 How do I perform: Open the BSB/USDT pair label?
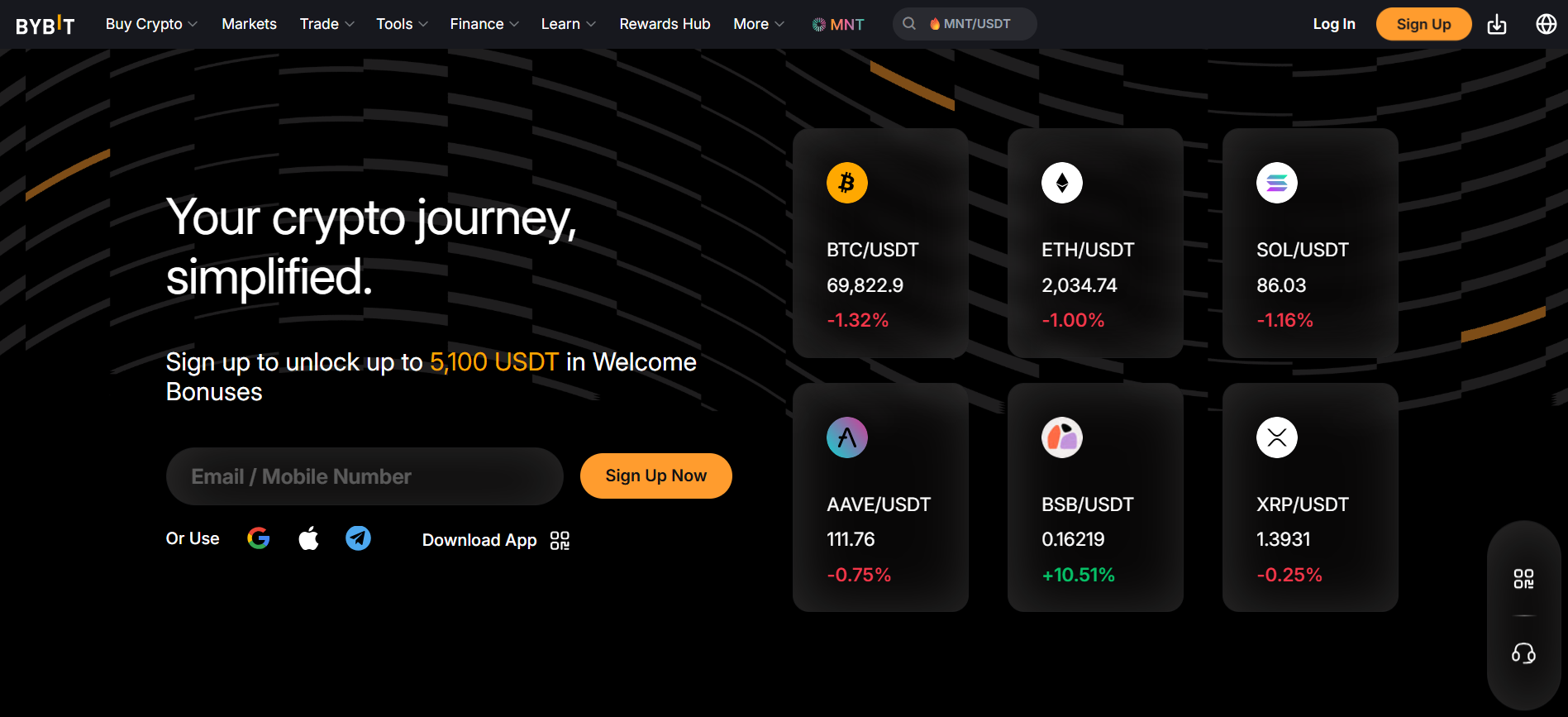(1087, 504)
